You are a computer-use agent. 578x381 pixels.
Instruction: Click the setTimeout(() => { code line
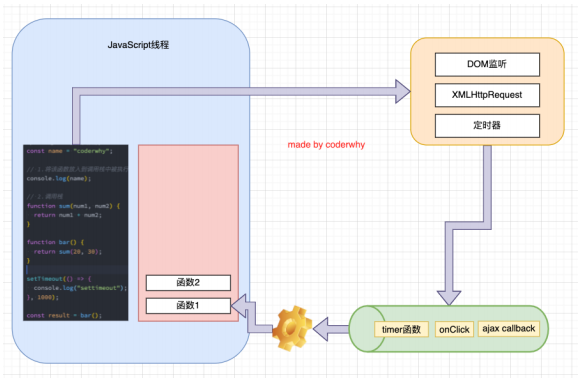(x=59, y=279)
